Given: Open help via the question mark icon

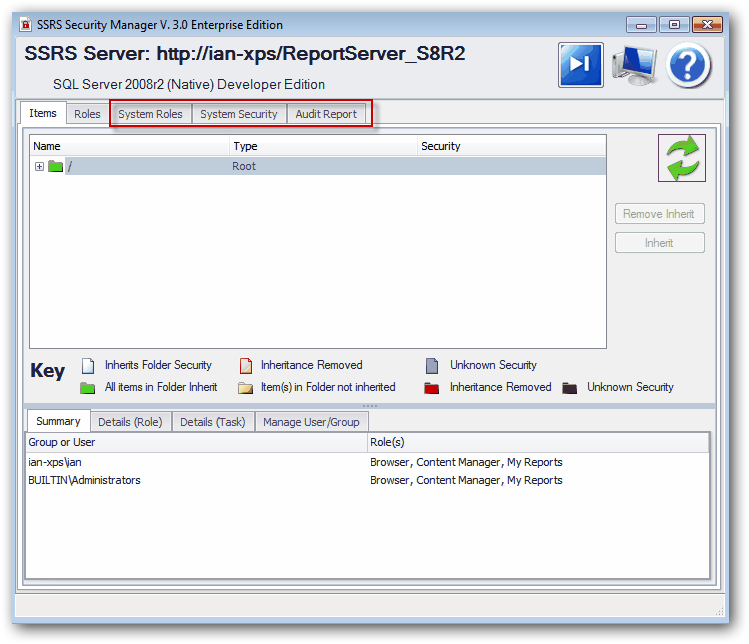Looking at the screenshot, I should (688, 65).
